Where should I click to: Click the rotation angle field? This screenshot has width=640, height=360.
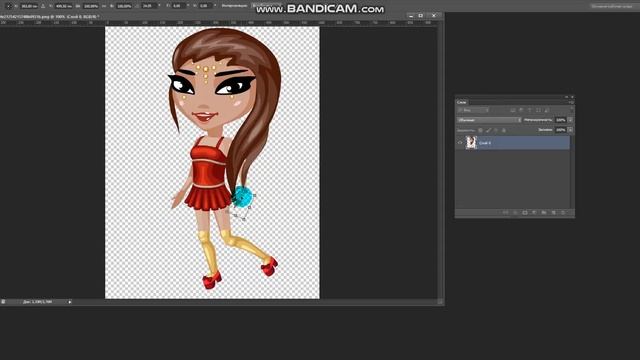pyautogui.click(x=149, y=6)
